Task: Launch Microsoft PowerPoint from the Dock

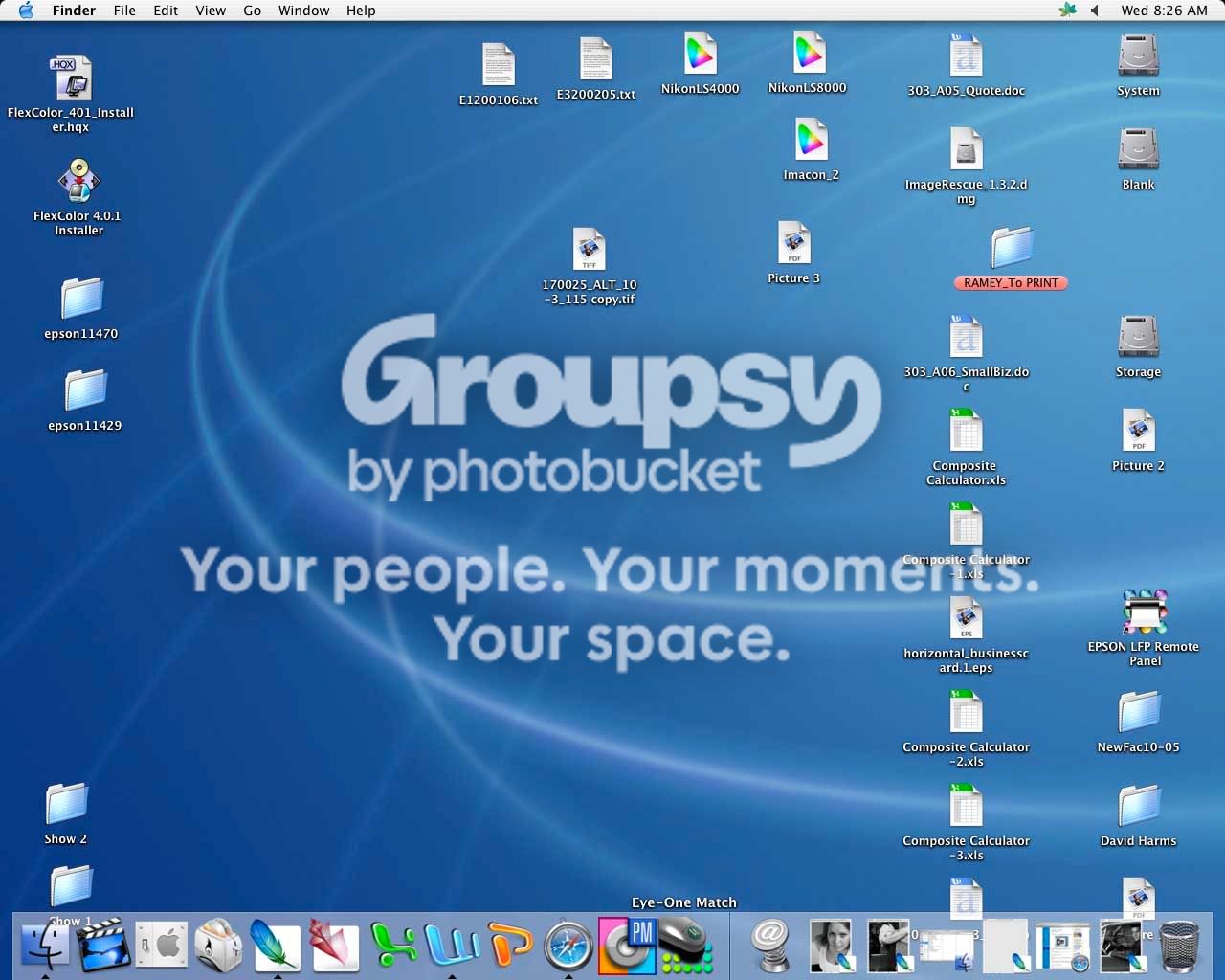Action: 509,946
